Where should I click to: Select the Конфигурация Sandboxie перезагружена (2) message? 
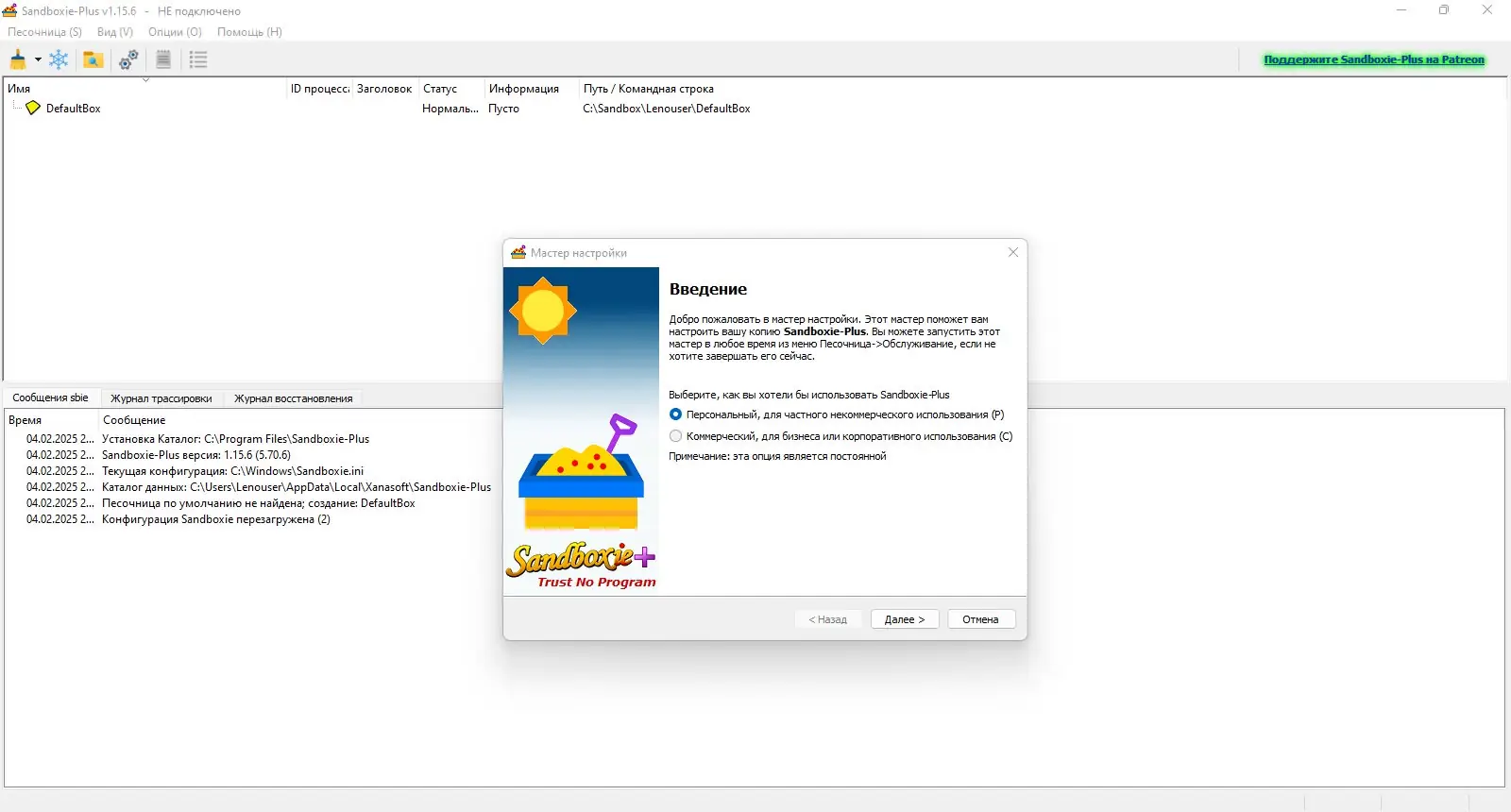click(x=216, y=519)
